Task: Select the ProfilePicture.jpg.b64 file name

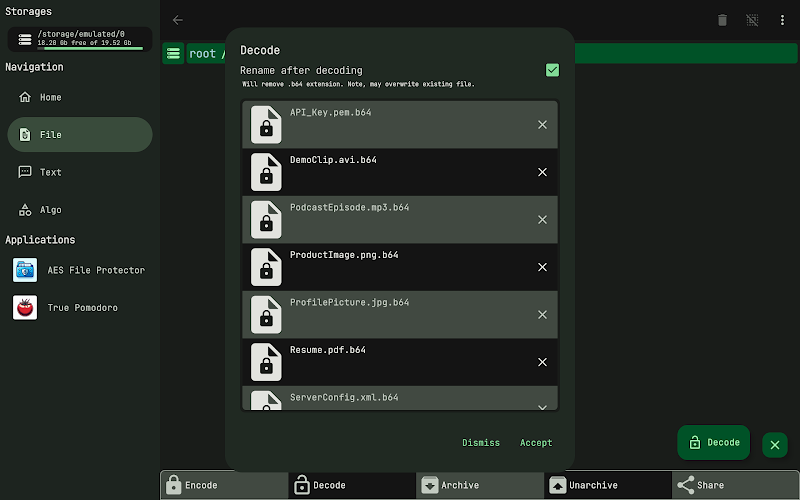Action: coord(349,302)
